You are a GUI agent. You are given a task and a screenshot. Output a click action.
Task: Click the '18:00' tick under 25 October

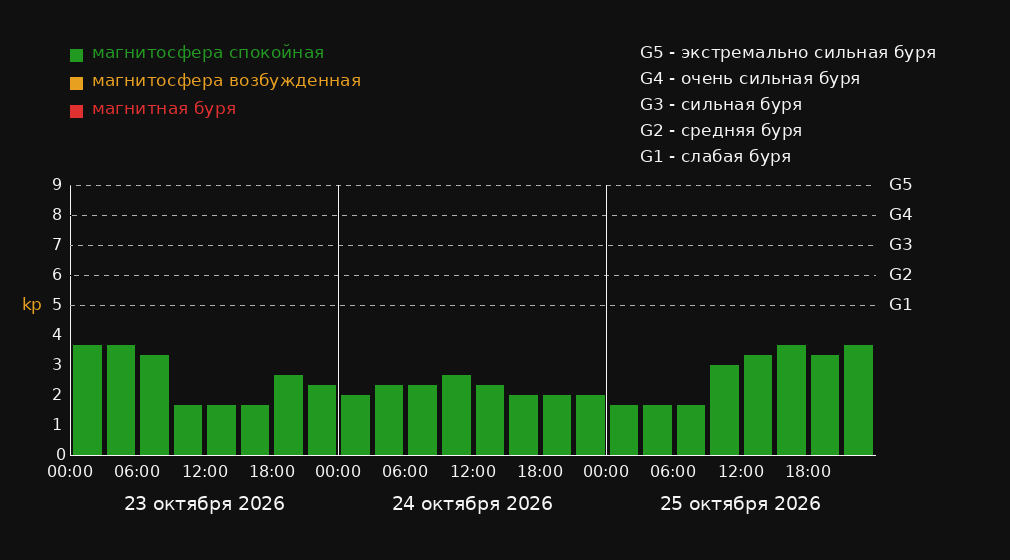coord(808,472)
